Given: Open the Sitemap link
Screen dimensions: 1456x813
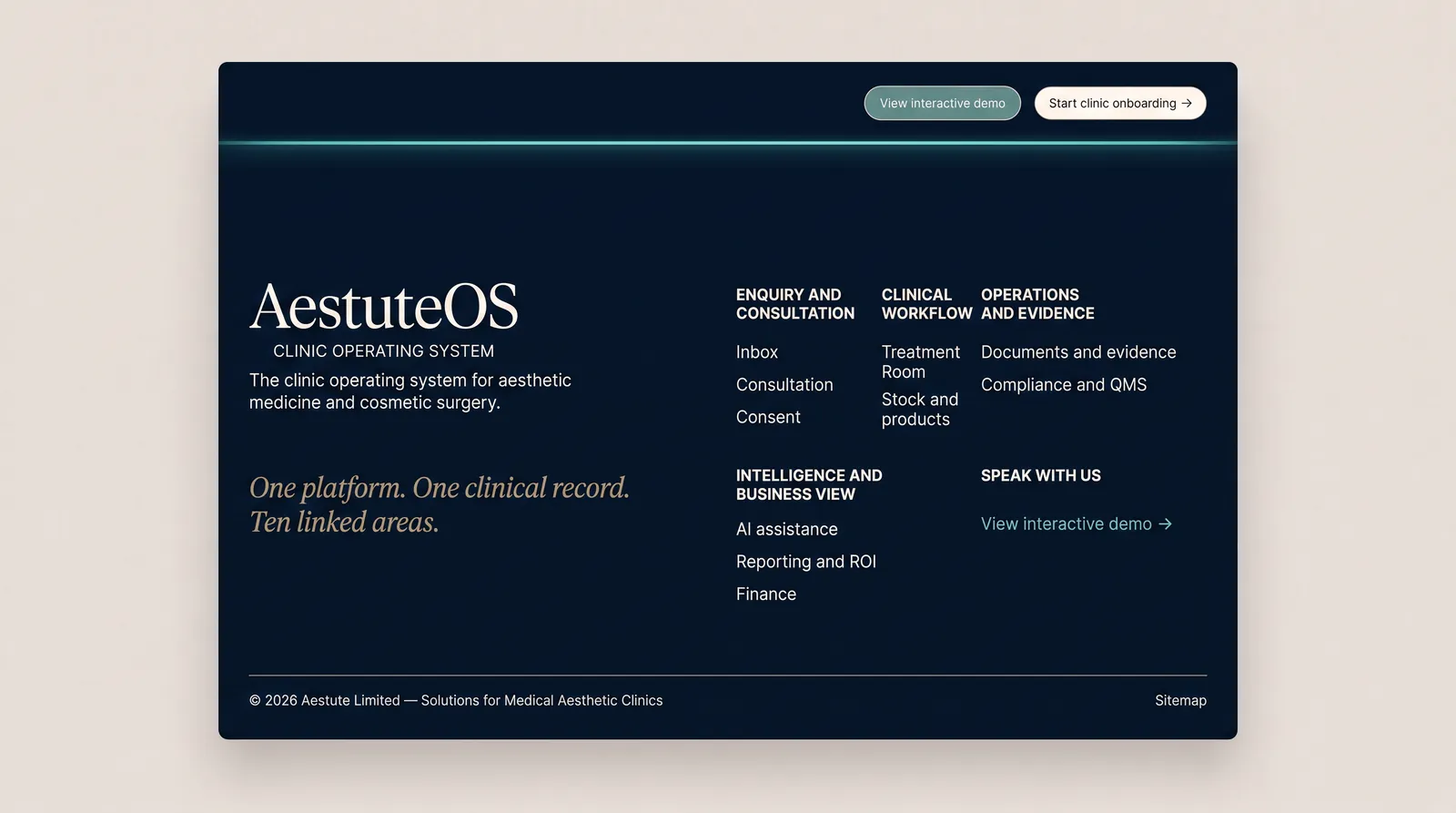Looking at the screenshot, I should 1180,700.
